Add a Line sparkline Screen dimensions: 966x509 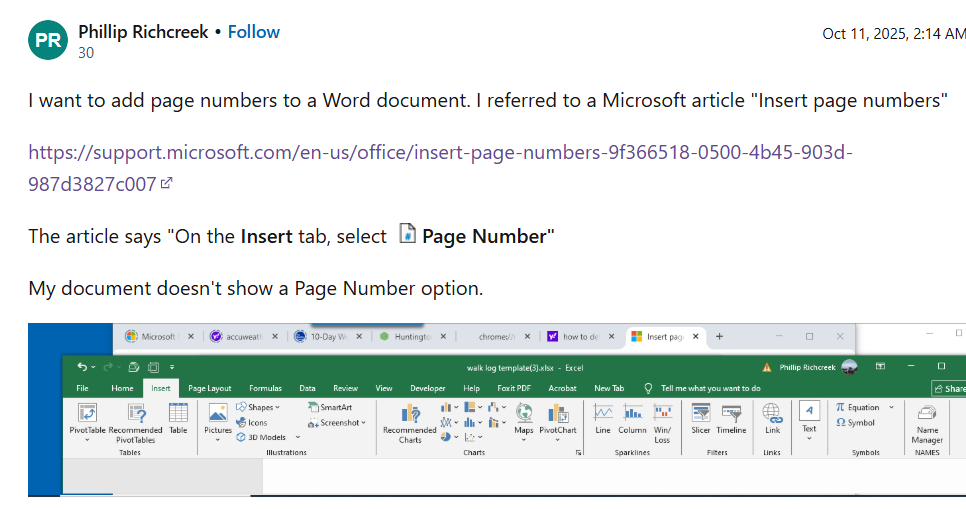pyautogui.click(x=603, y=419)
